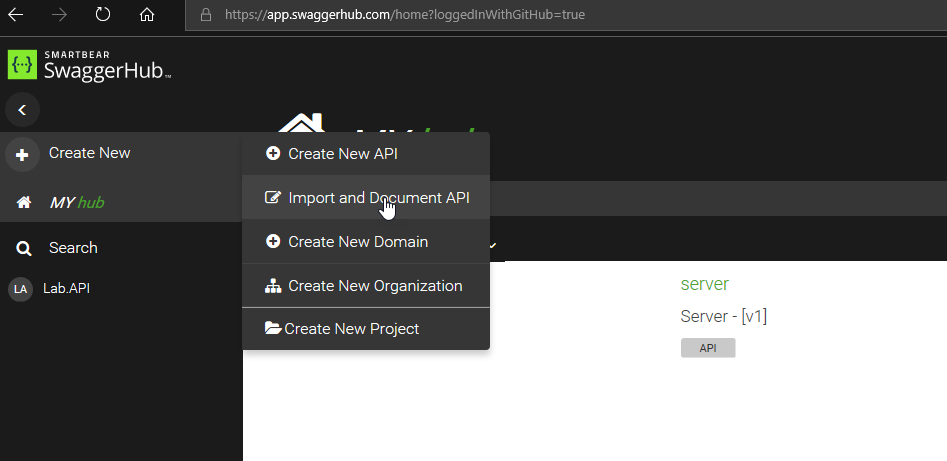Click the gray API badge
947x461 pixels.
(708, 348)
